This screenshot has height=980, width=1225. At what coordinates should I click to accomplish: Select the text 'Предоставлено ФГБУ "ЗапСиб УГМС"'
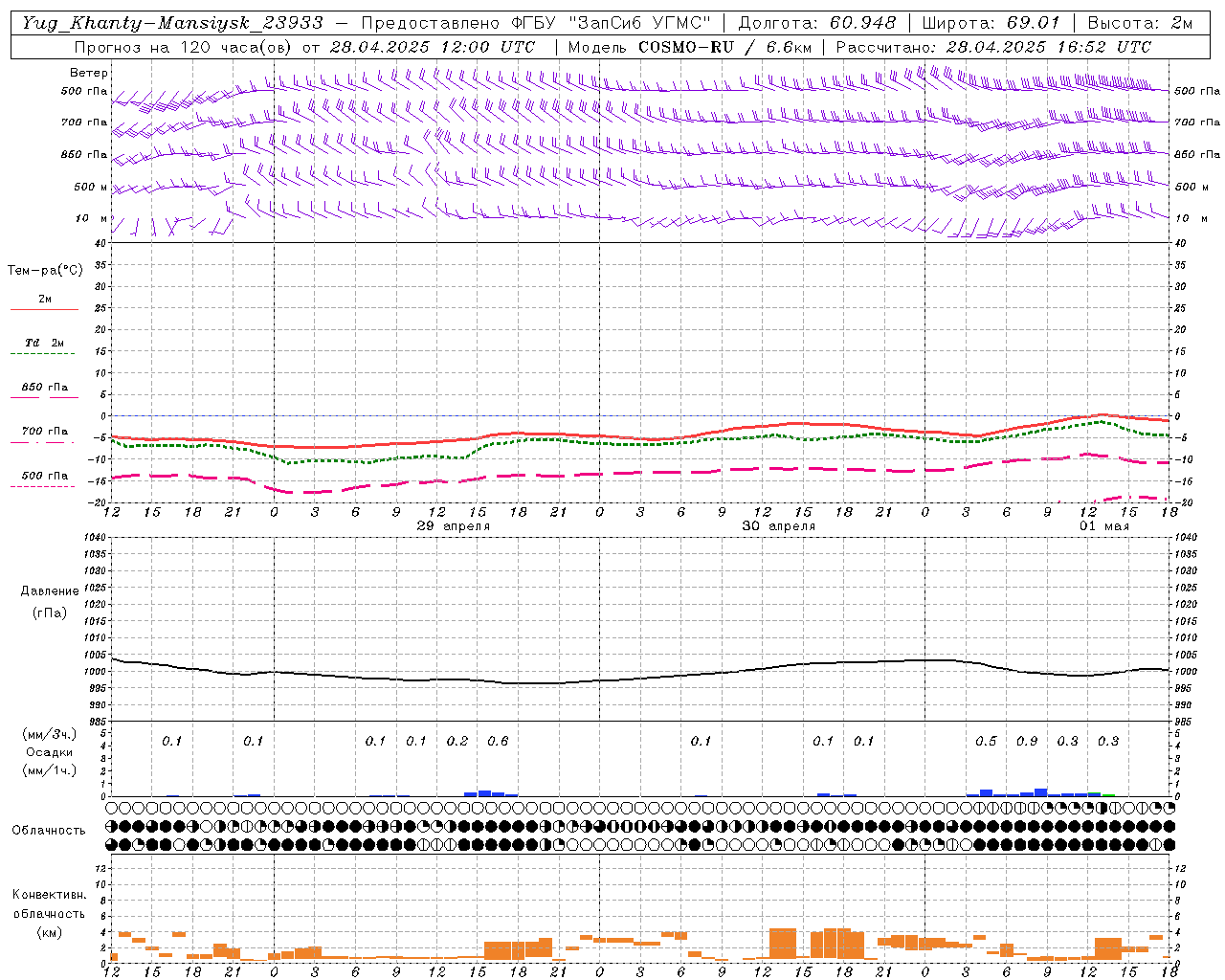tap(537, 23)
